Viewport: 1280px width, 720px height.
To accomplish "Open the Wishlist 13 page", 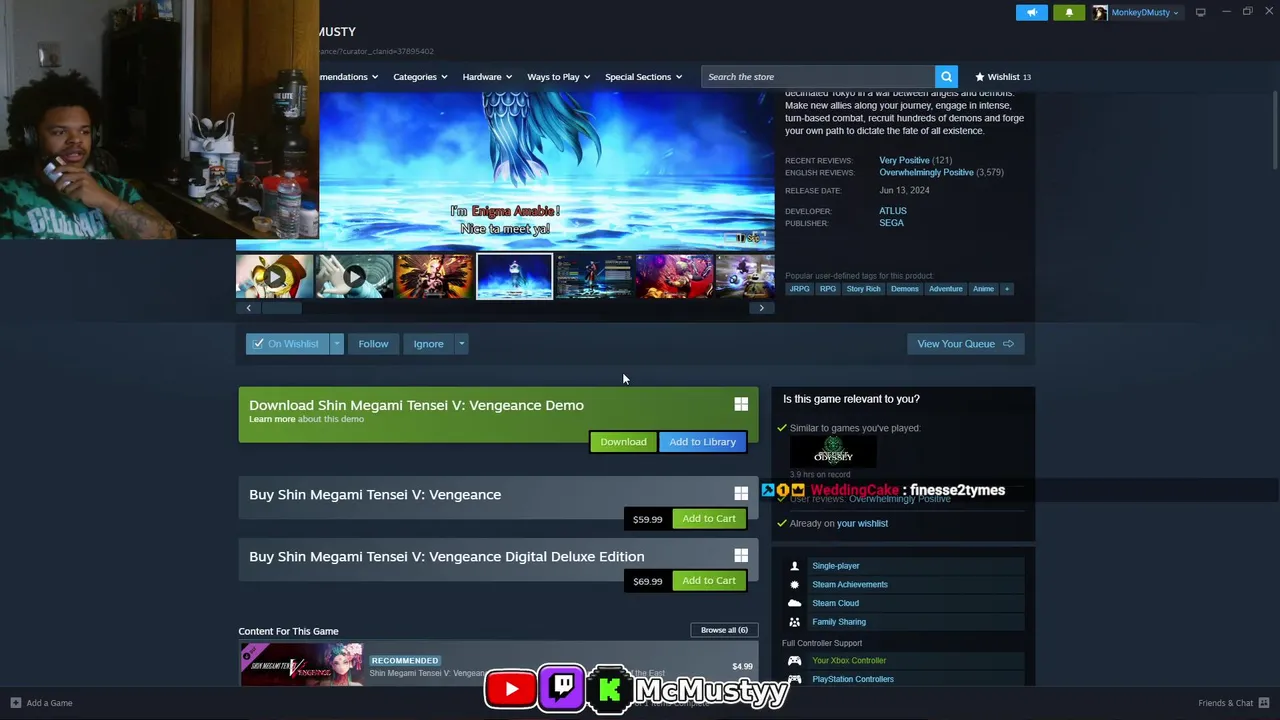I will [1003, 77].
